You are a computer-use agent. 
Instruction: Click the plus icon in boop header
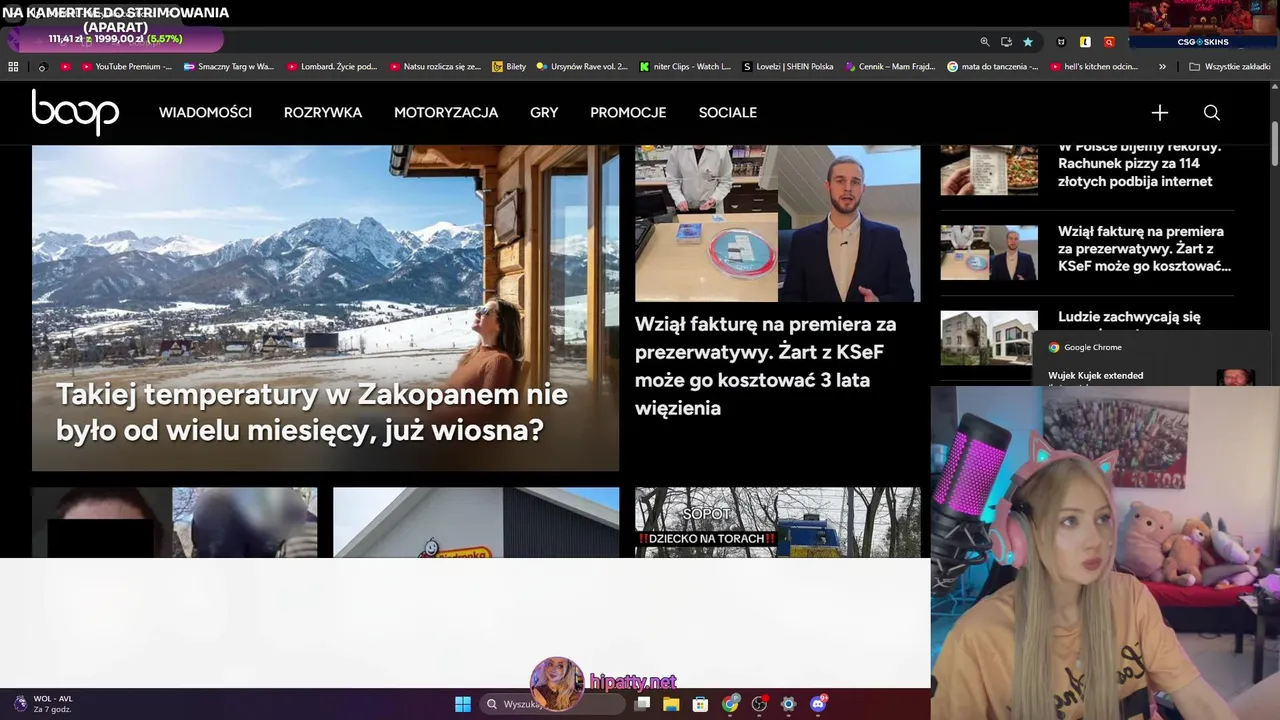point(1159,113)
